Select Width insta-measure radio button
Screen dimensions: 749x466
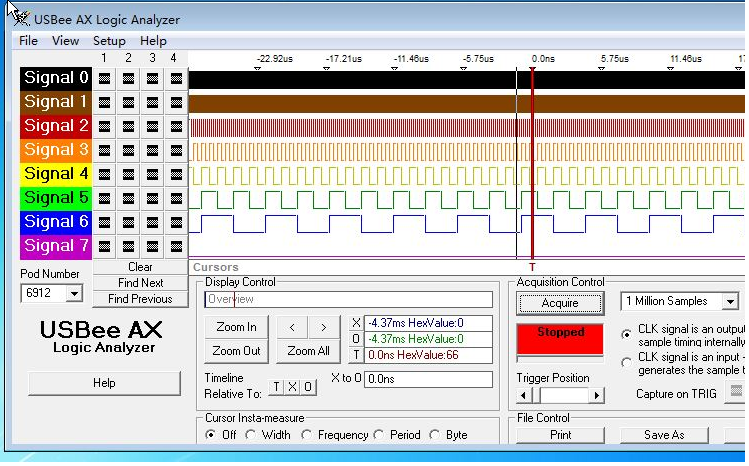[252, 435]
